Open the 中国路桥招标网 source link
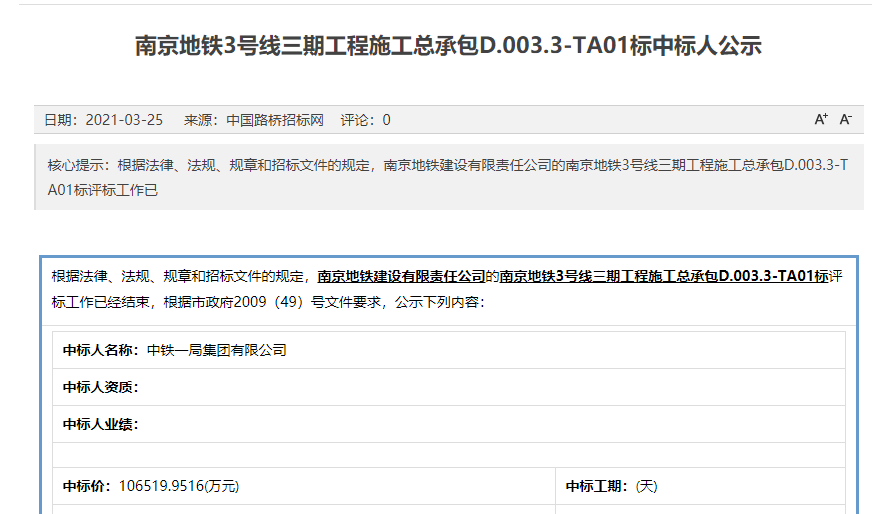This screenshot has width=872, height=514. click(275, 120)
